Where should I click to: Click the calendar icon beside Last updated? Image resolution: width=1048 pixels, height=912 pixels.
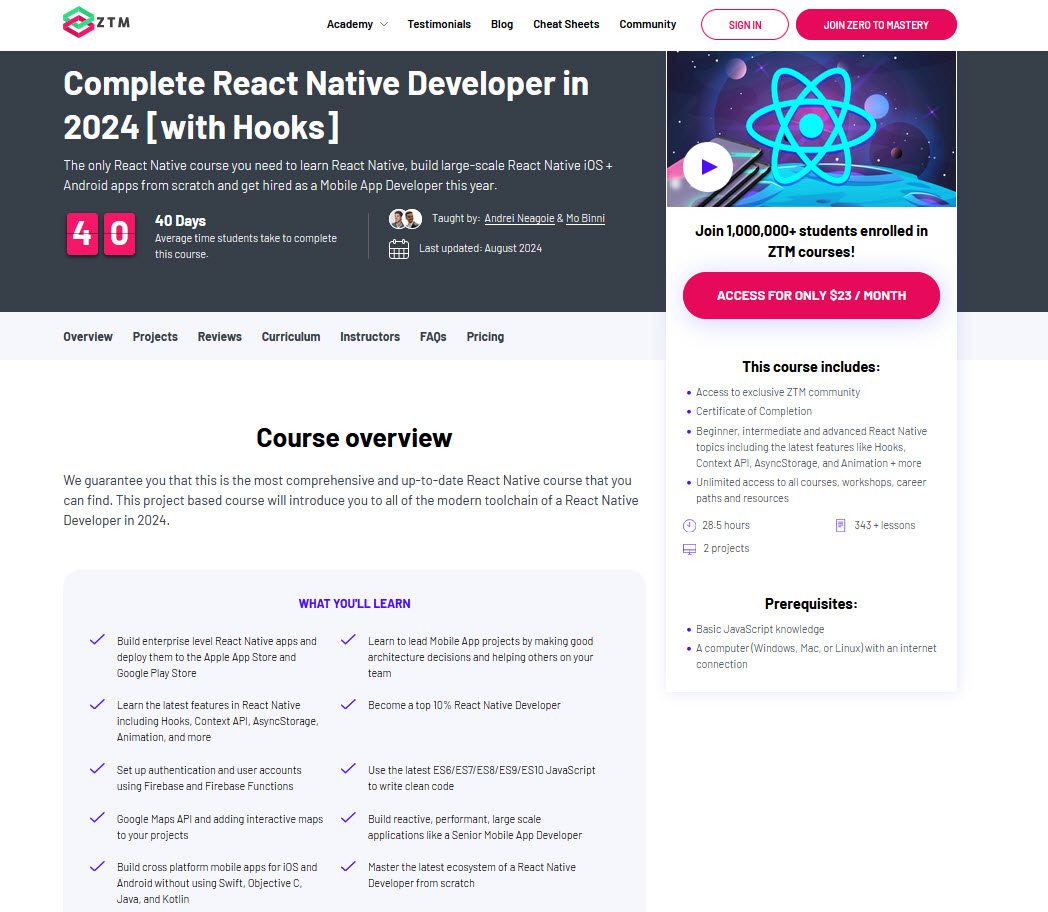(x=399, y=249)
